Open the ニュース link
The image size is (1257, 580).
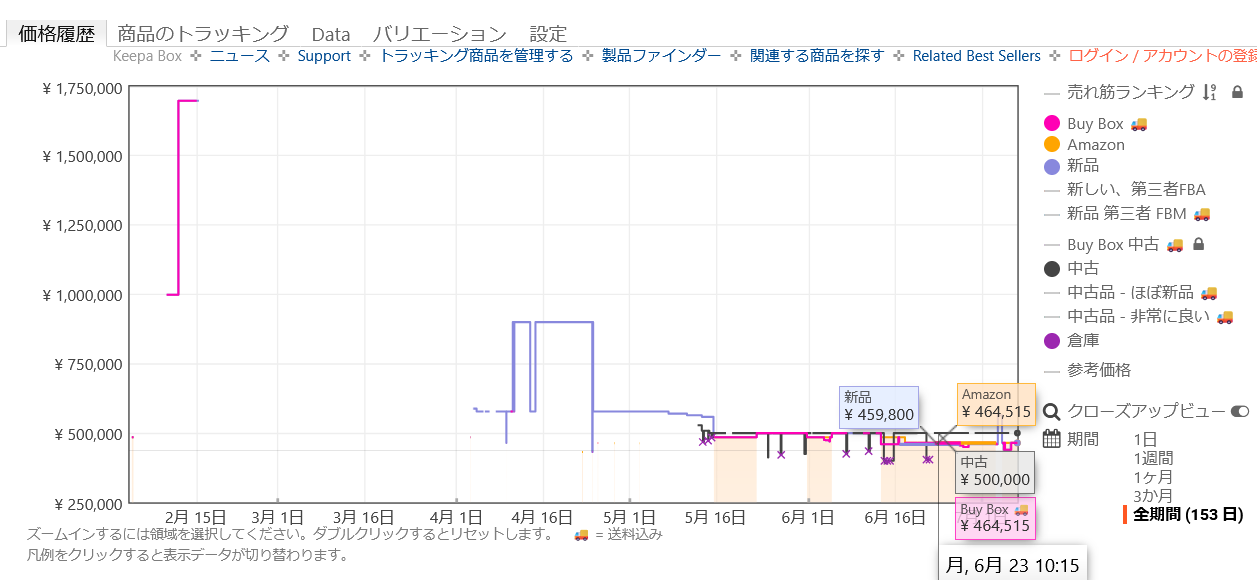point(240,56)
